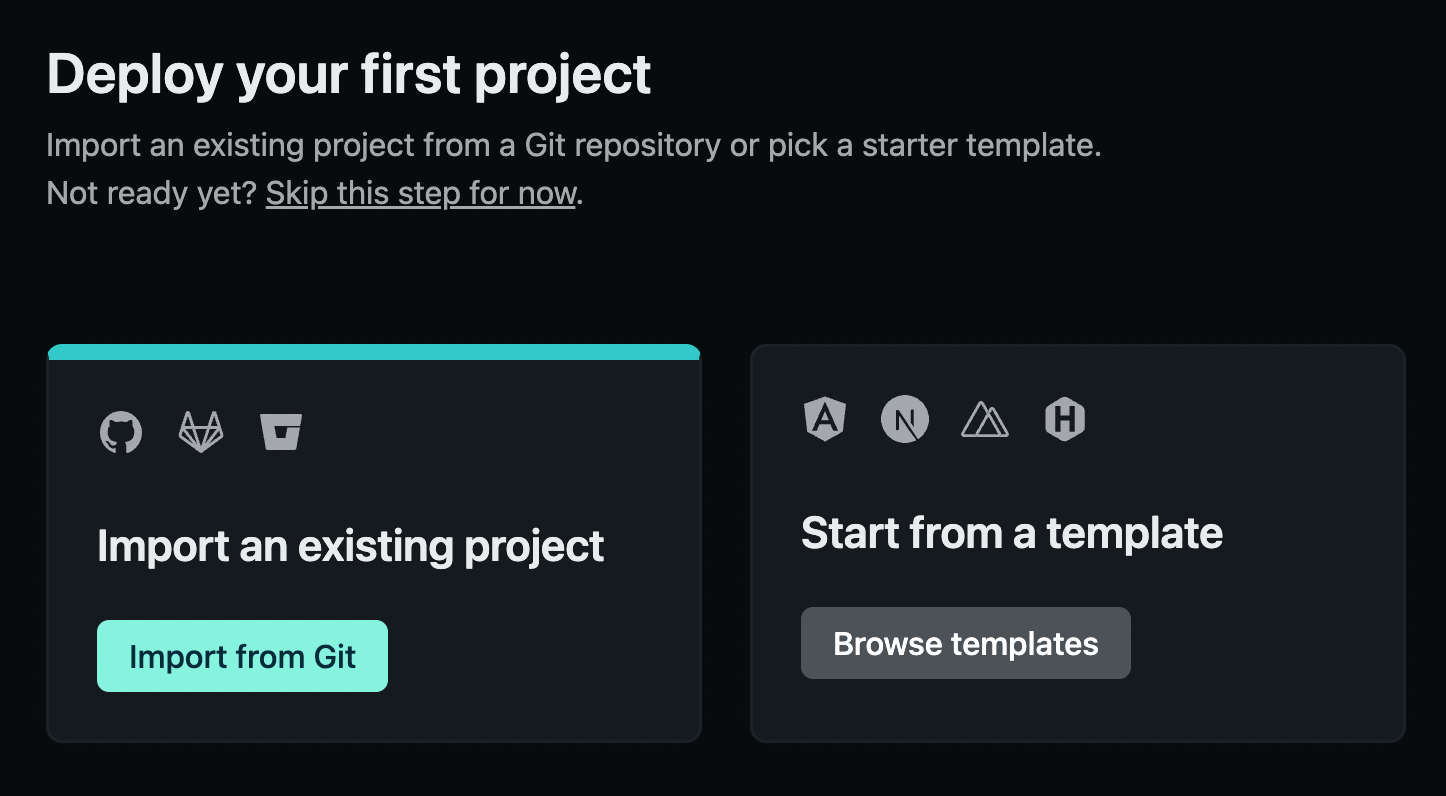Select the GitLab fox logo icon
This screenshot has height=796, width=1446.
point(201,433)
